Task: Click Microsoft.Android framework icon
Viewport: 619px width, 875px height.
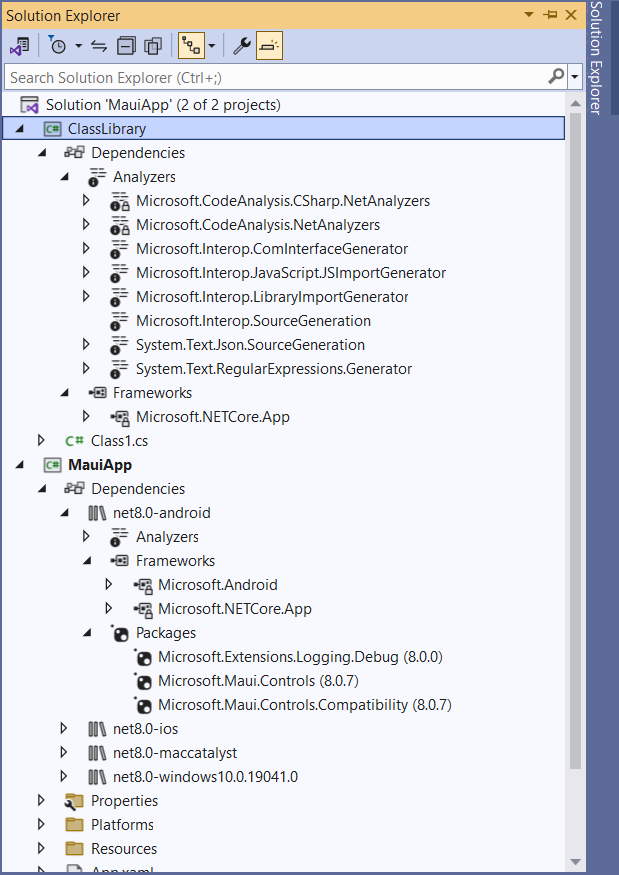Action: [143, 585]
